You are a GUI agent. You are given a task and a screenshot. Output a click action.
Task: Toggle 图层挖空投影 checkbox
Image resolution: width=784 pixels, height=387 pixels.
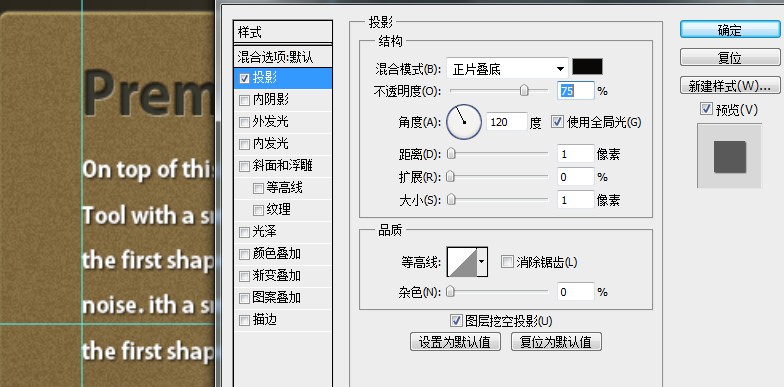pyautogui.click(x=456, y=320)
